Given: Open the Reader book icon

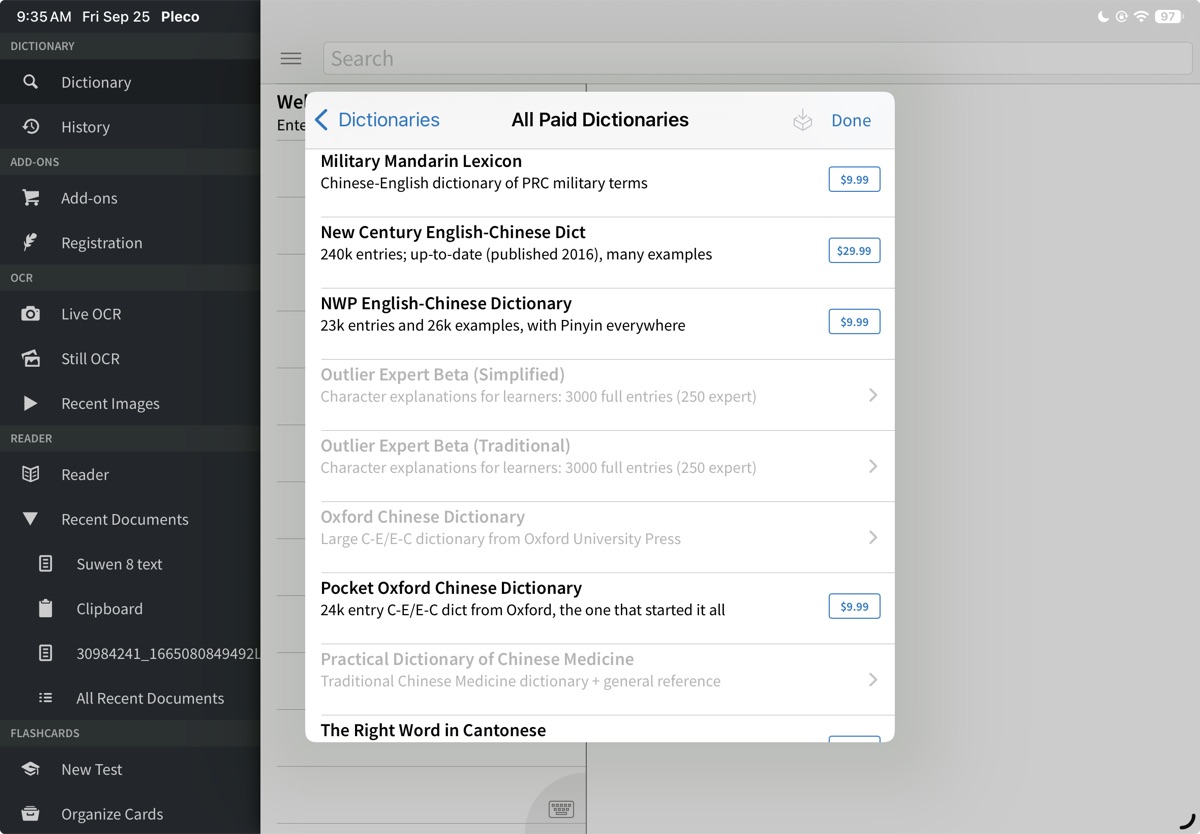Looking at the screenshot, I should click(x=31, y=474).
